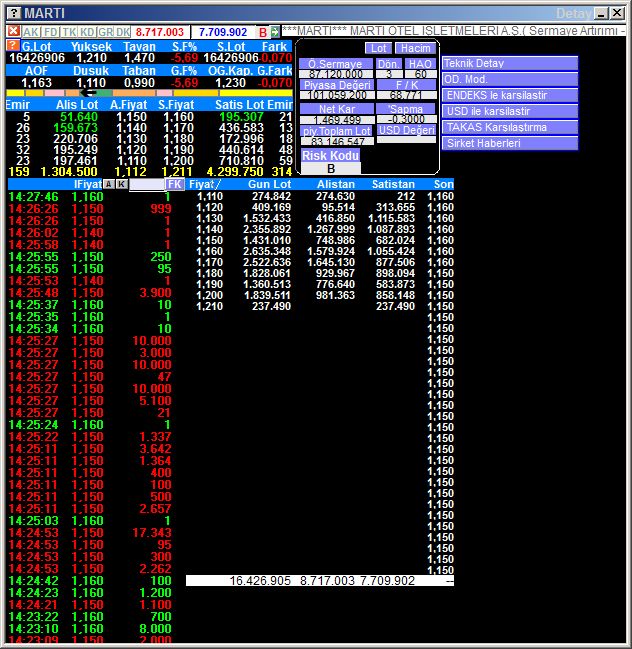Click the Piyasa Değeri label
This screenshot has height=649, width=632.
point(337,85)
